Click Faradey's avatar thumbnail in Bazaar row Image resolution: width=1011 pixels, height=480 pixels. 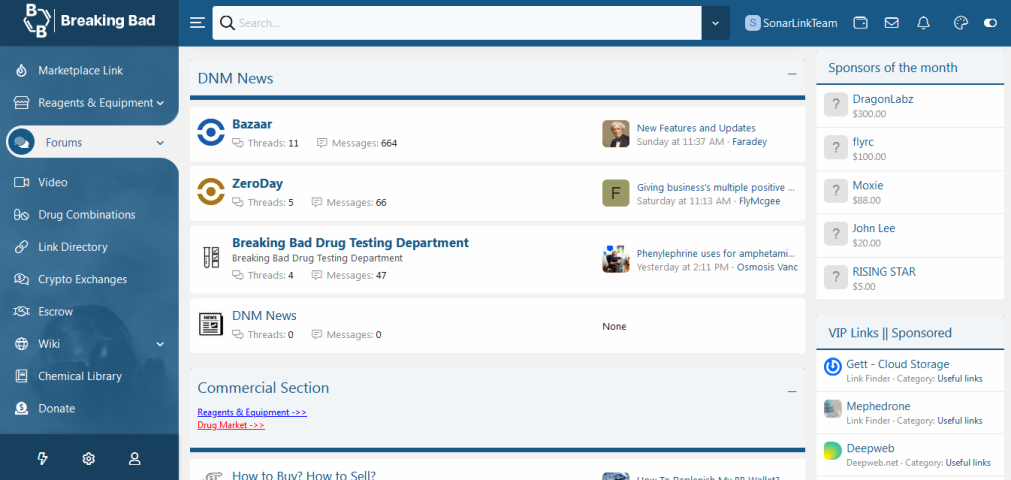(x=616, y=134)
